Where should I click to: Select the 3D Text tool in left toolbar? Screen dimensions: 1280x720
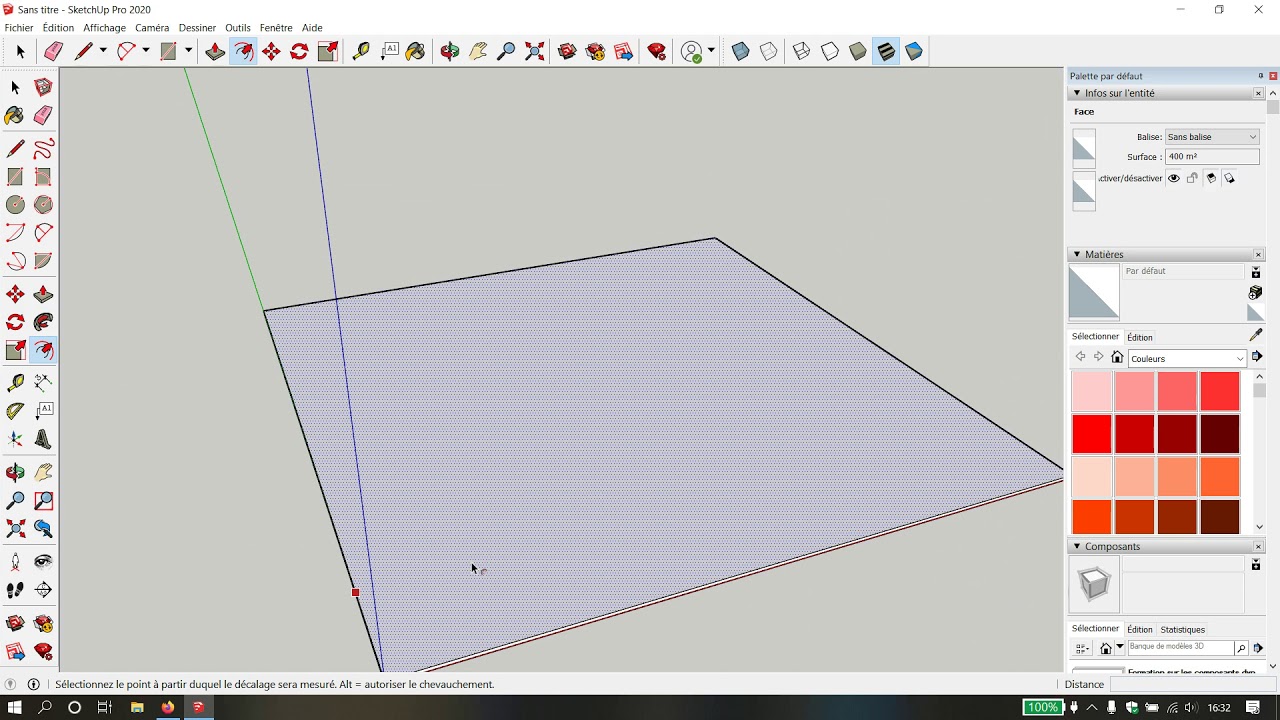click(x=44, y=439)
